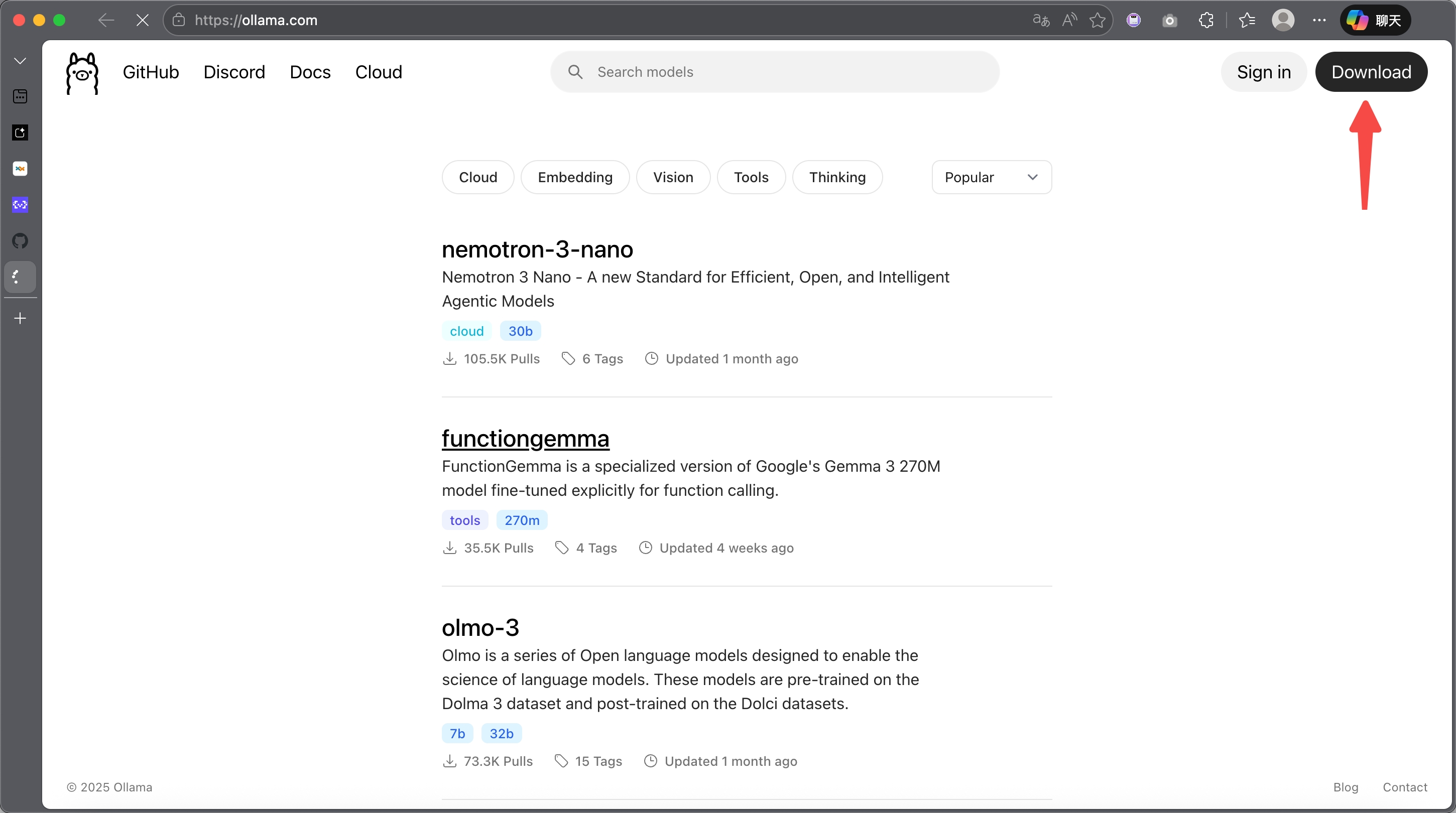The height and width of the screenshot is (813, 1456).
Task: Open the nemotron-3-nano model page
Action: tap(538, 249)
